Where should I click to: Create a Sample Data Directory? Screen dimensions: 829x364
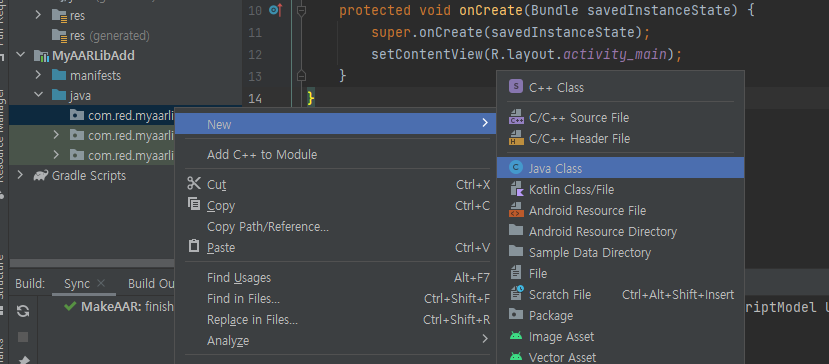pyautogui.click(x=621, y=252)
